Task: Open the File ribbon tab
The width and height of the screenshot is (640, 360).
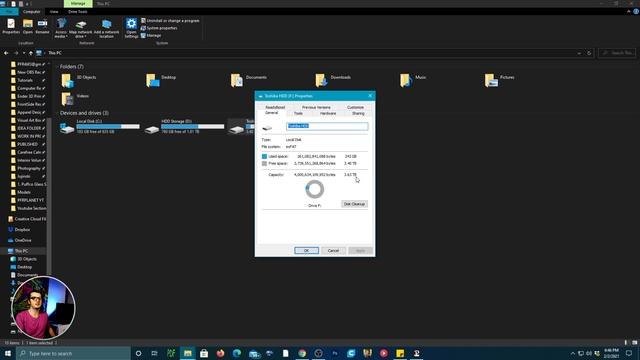Action: [x=9, y=12]
